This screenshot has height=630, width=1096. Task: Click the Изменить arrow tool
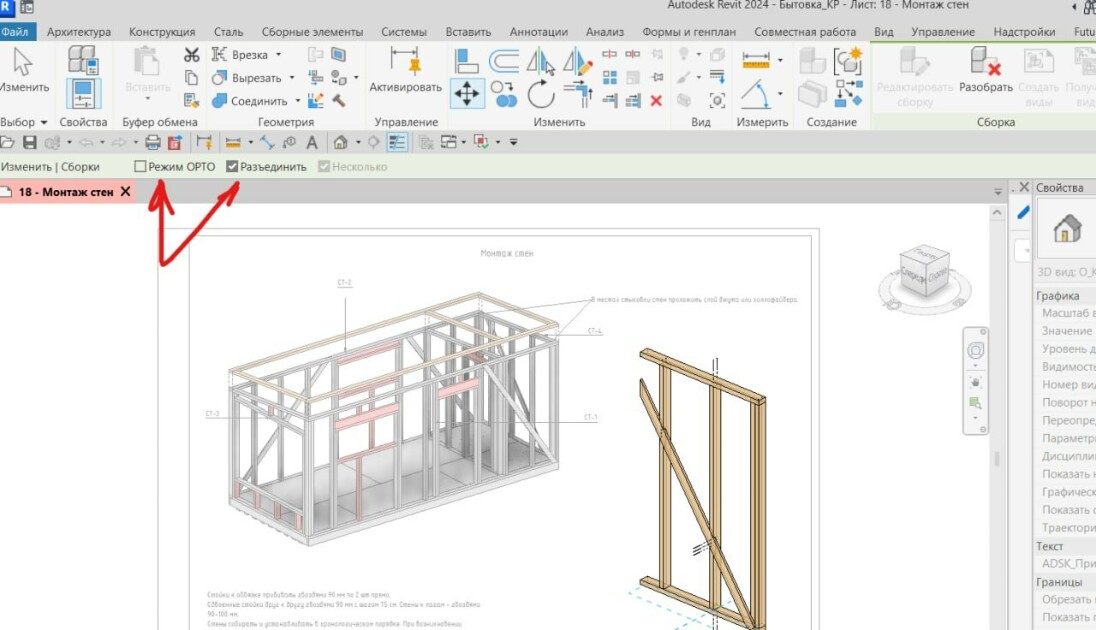(24, 70)
